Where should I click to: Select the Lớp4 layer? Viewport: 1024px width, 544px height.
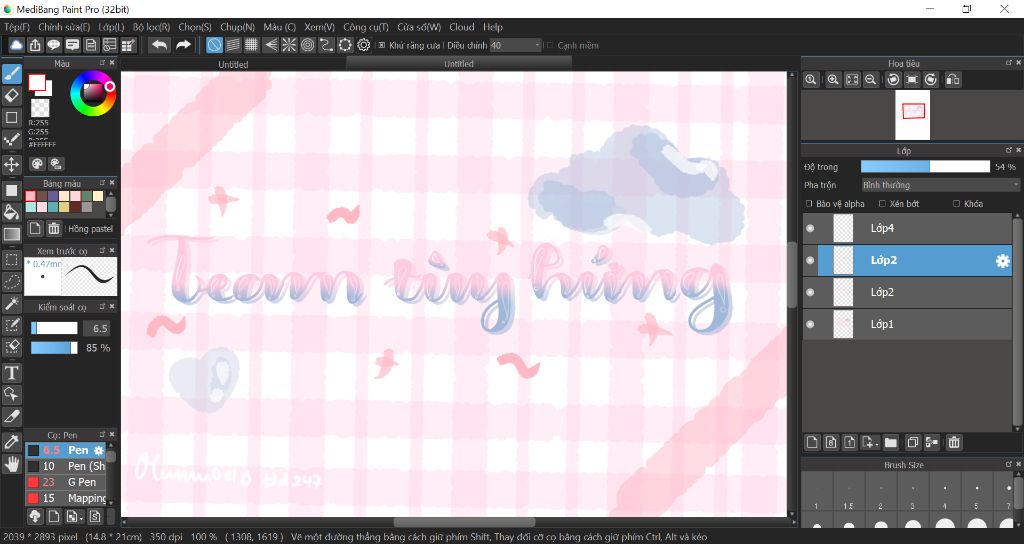tap(908, 228)
